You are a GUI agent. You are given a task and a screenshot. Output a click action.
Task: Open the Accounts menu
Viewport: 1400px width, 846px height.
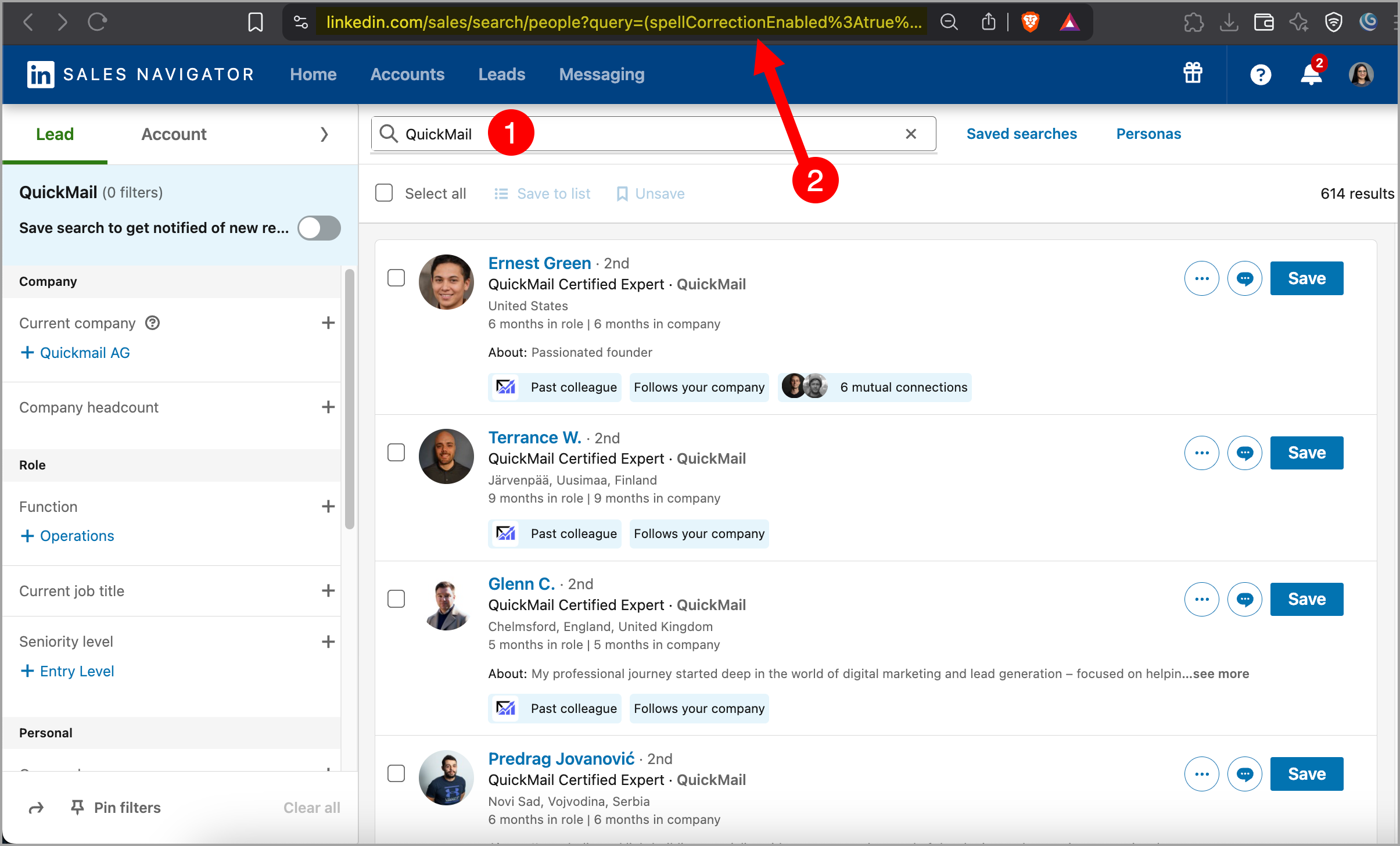[x=407, y=74]
